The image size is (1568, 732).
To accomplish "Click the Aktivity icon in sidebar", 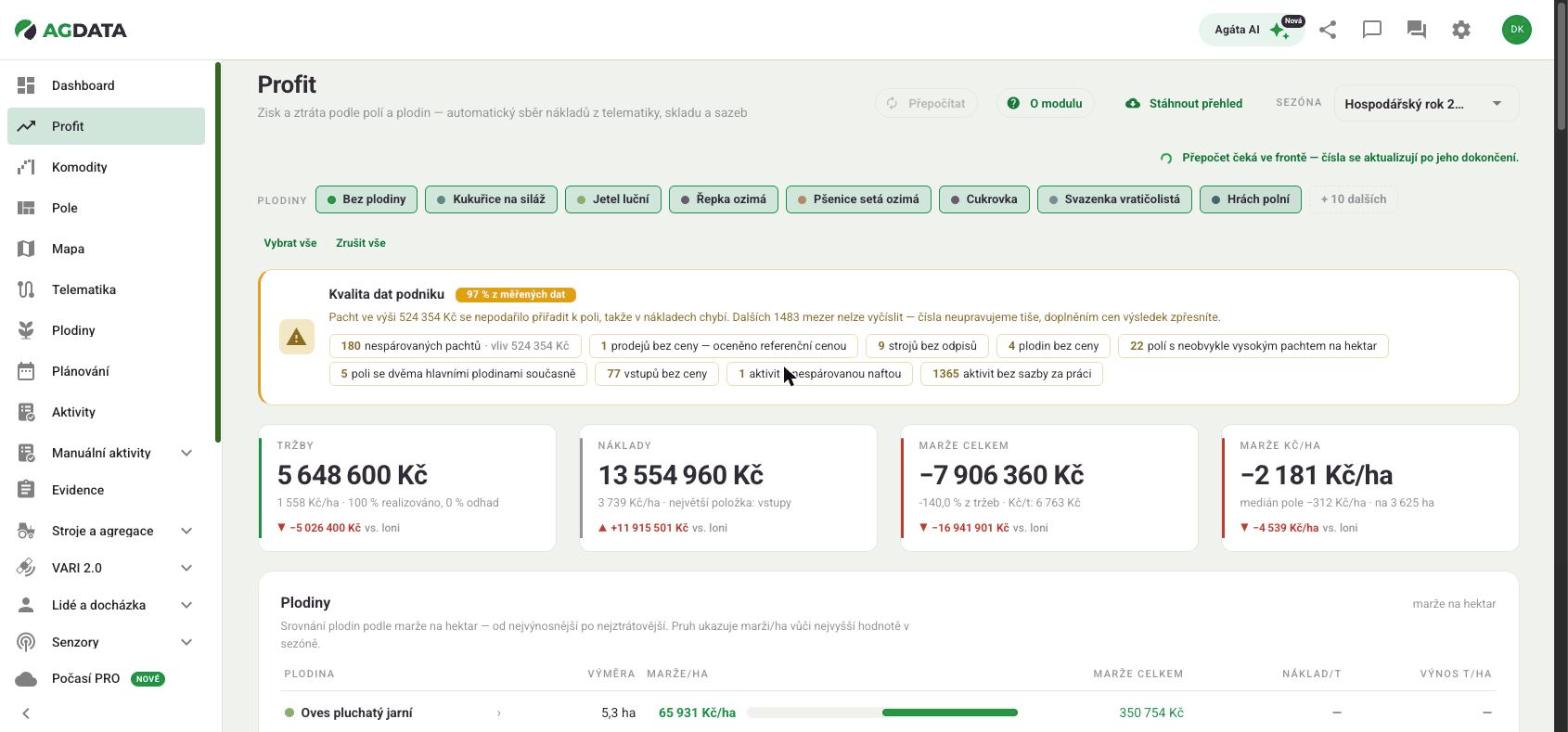I will point(27,412).
